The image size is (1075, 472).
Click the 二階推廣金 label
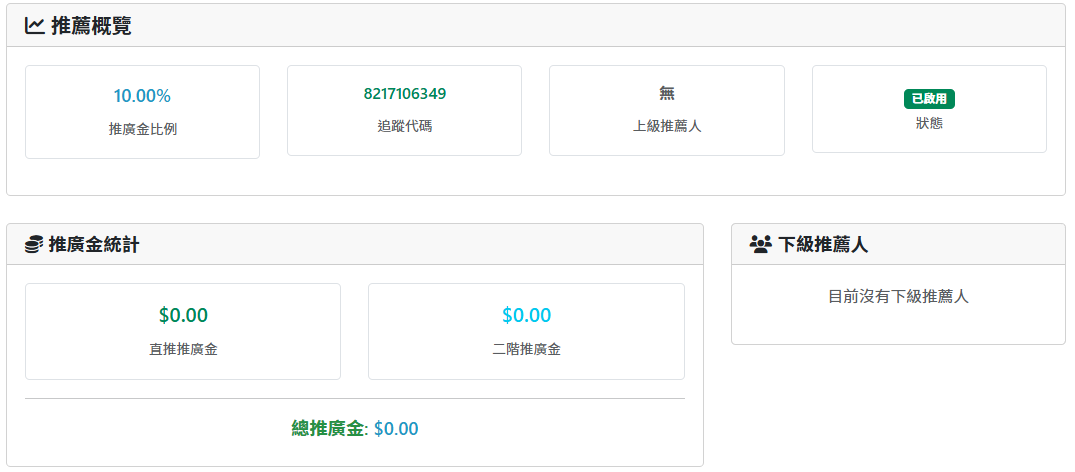click(526, 350)
